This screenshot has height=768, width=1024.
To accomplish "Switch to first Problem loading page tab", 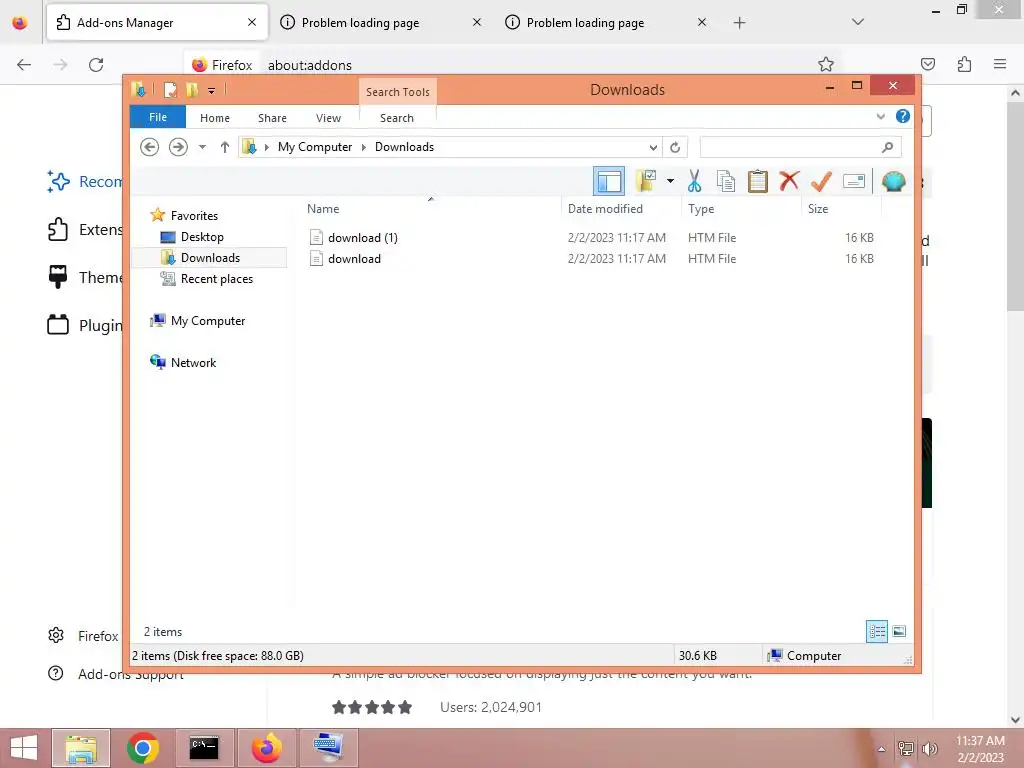I will pyautogui.click(x=360, y=23).
